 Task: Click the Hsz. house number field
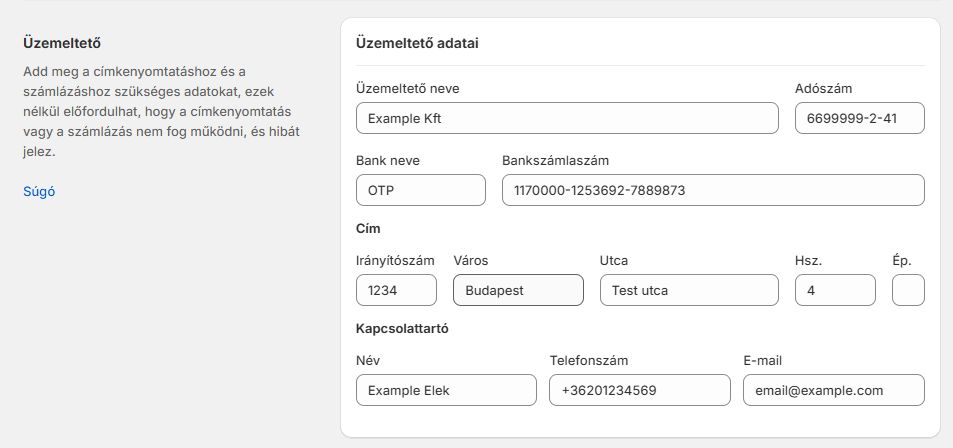[835, 291]
